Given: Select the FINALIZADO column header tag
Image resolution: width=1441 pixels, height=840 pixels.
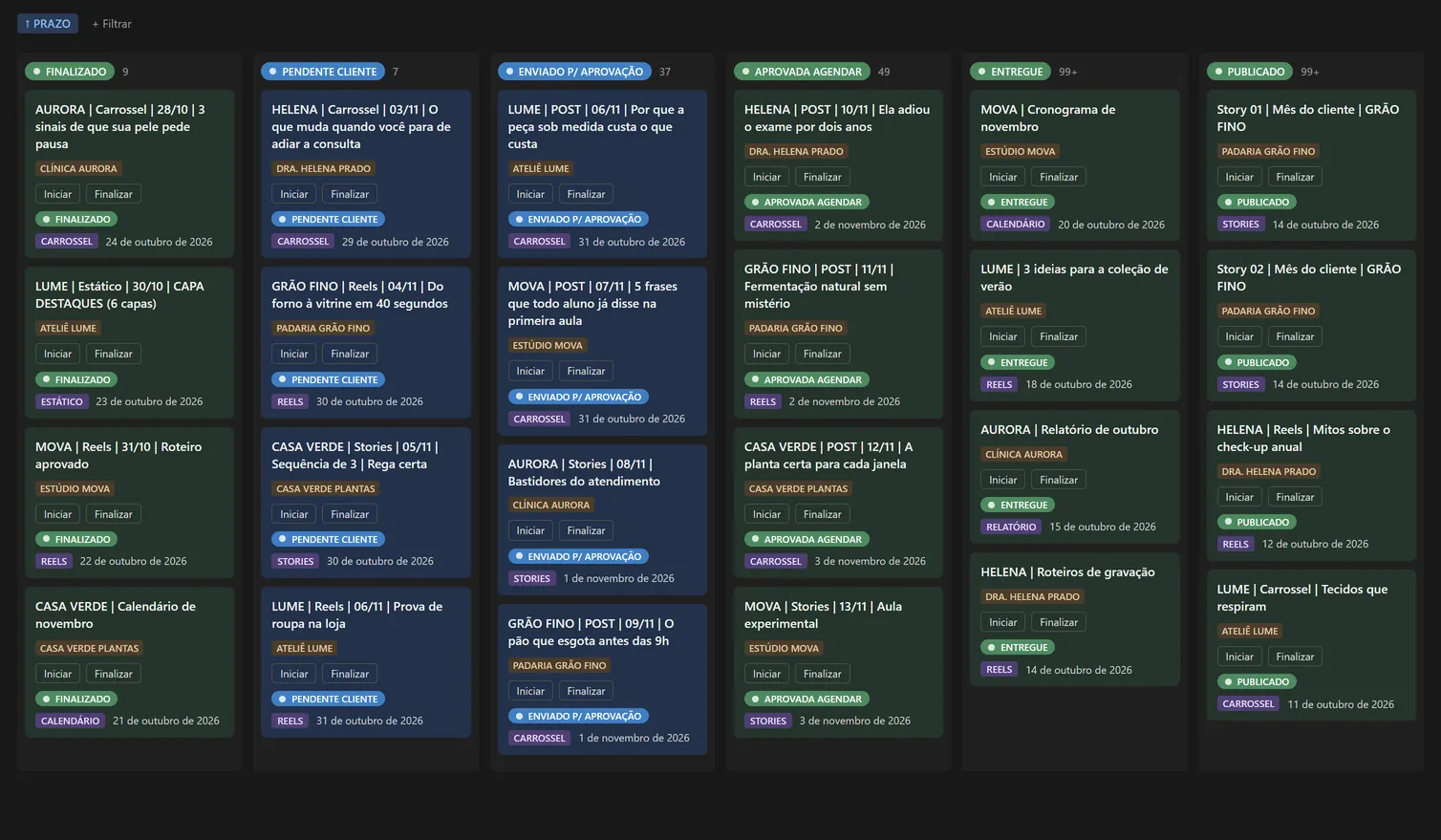Looking at the screenshot, I should [70, 72].
